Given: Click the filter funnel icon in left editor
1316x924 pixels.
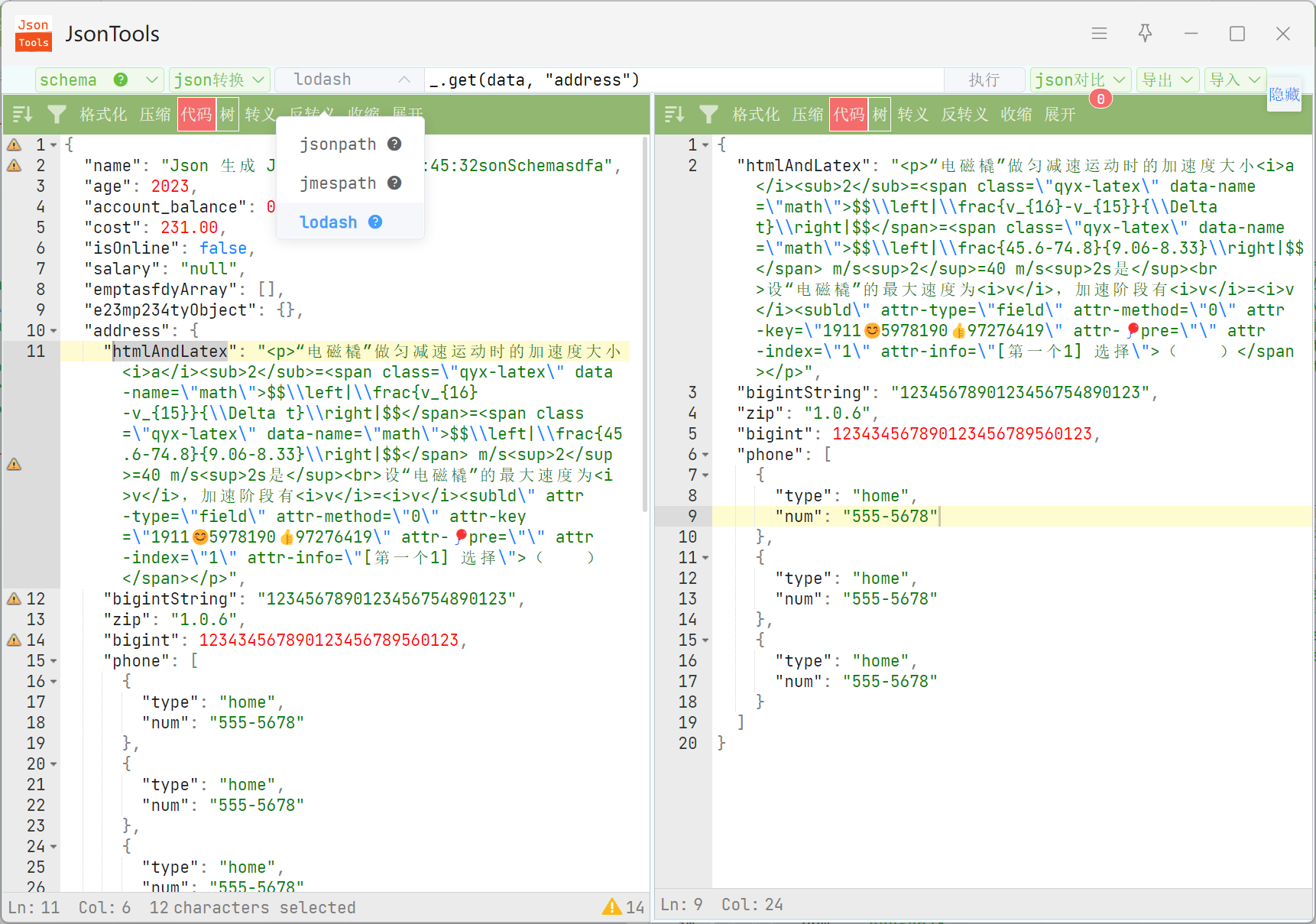Looking at the screenshot, I should point(57,115).
